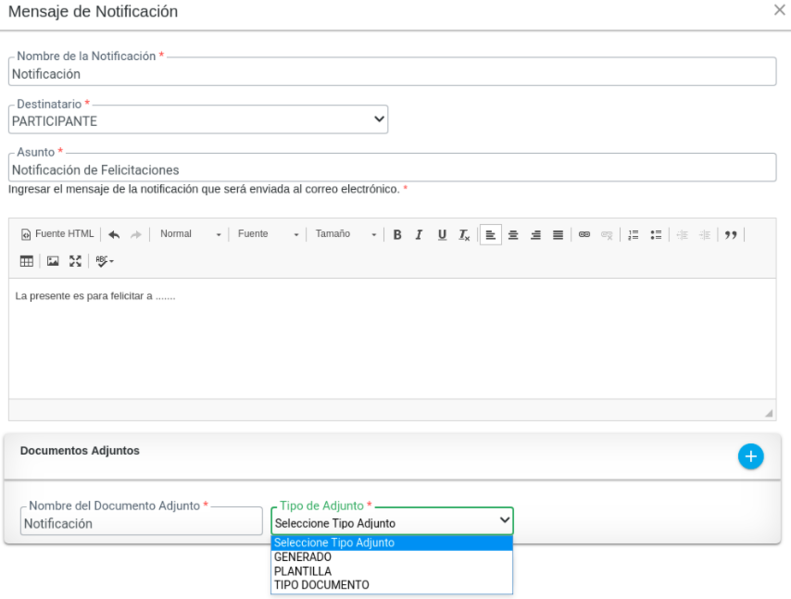
Task: Toggle numbered list formatting
Action: [x=633, y=235]
